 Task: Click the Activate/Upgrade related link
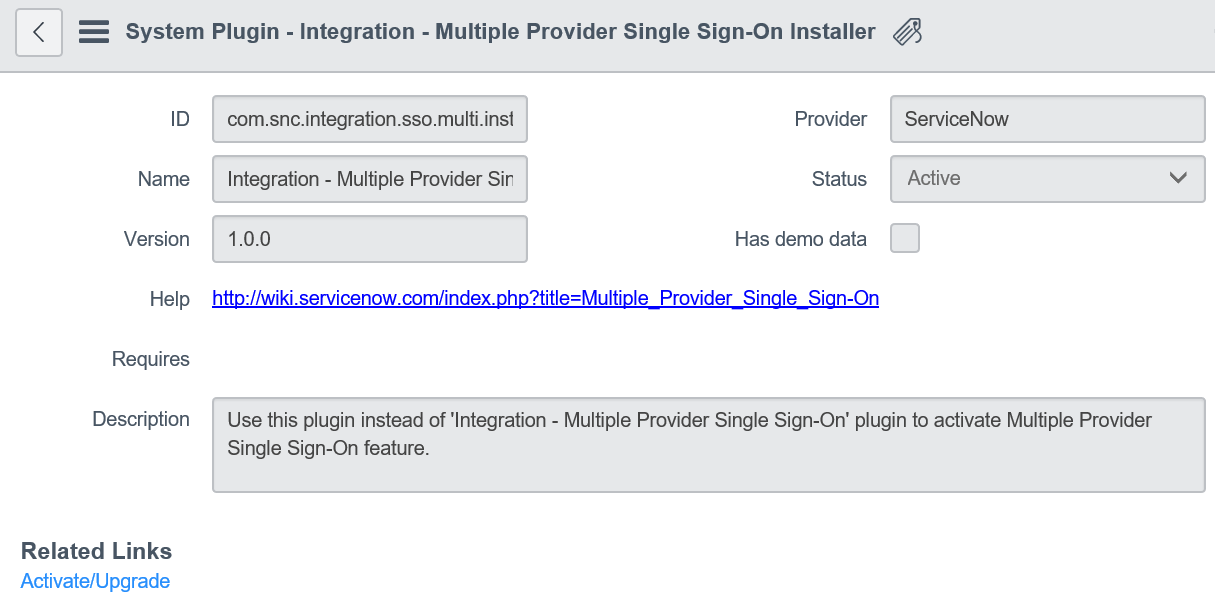click(95, 581)
